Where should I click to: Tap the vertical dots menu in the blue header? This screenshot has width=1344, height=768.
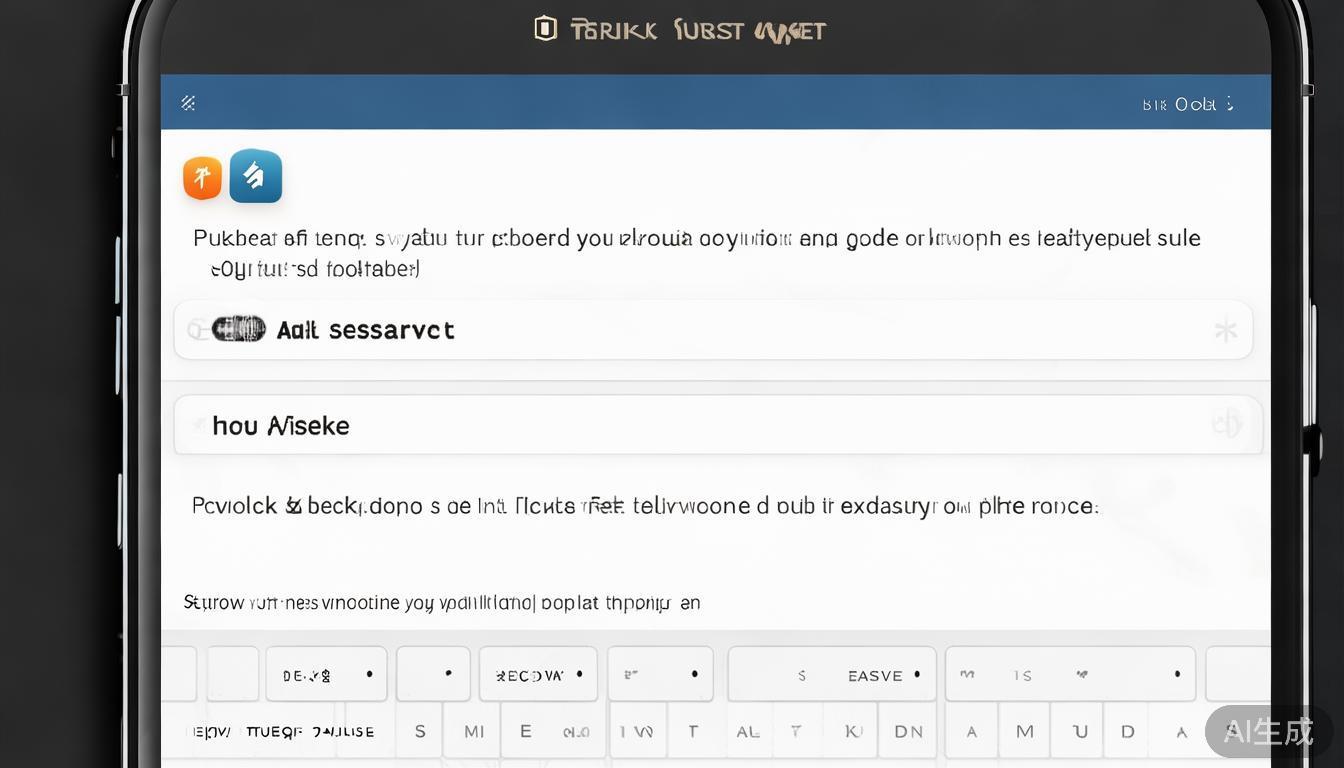click(1229, 103)
